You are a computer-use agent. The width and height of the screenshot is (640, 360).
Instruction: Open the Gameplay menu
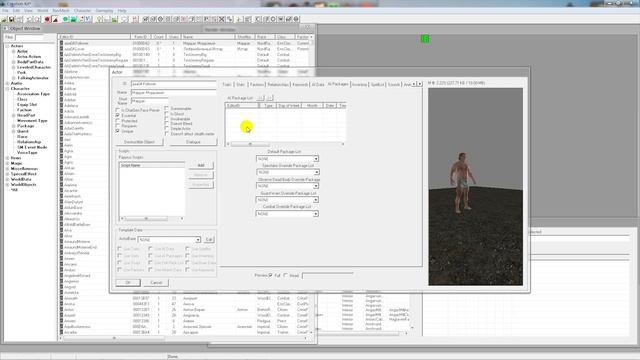104,11
